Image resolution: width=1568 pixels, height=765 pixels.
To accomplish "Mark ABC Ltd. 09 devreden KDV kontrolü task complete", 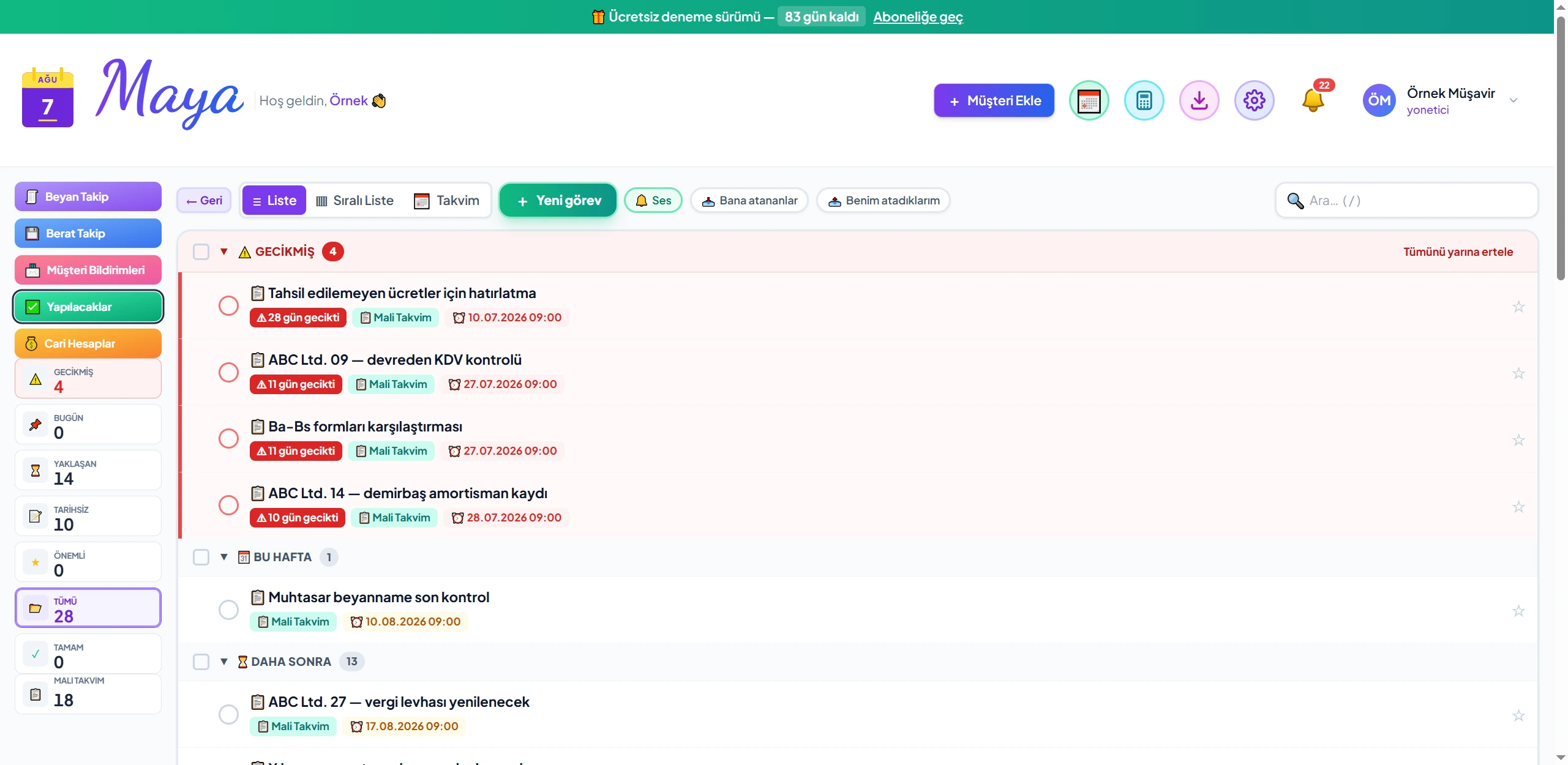I will coord(228,372).
